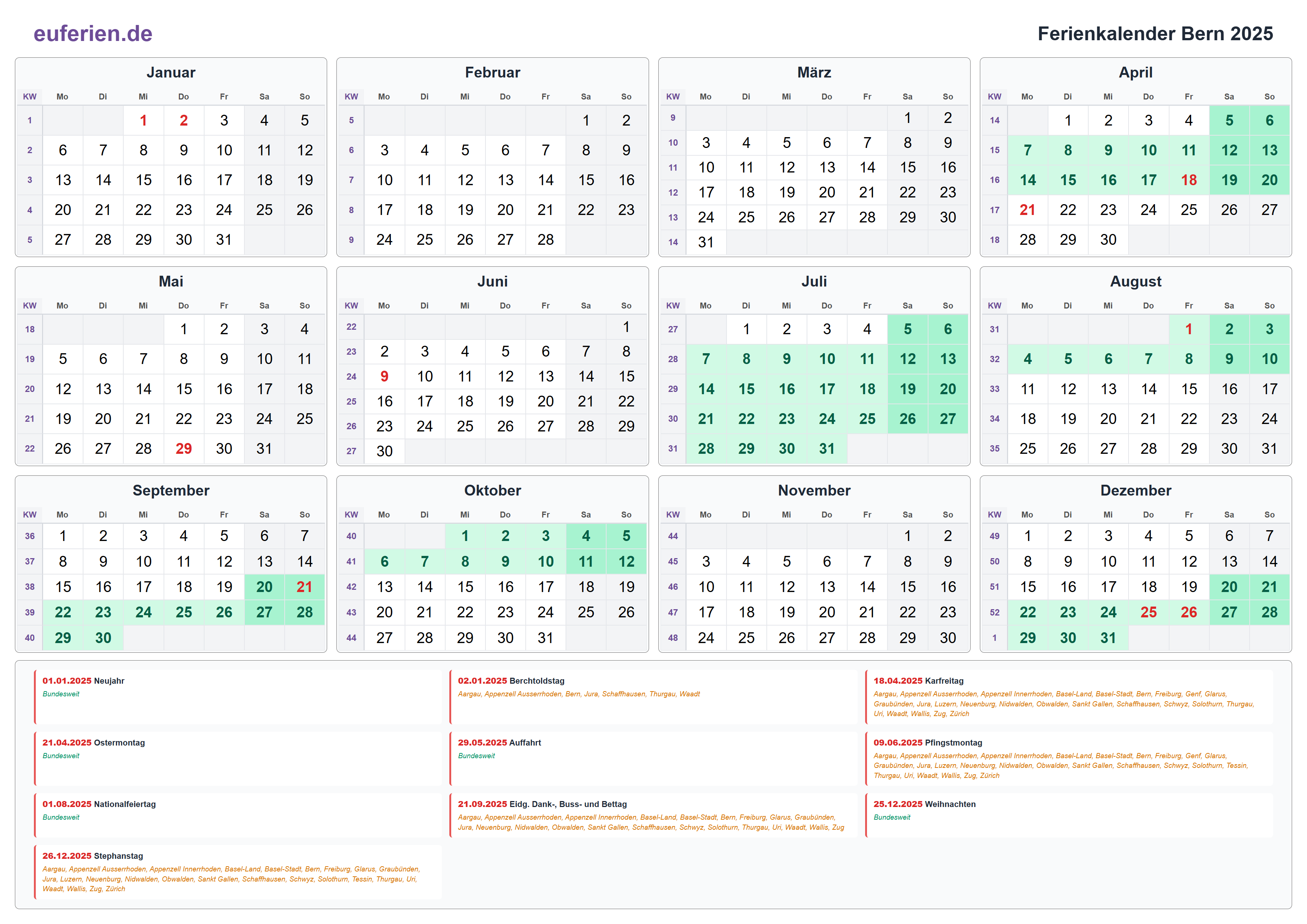1307x924 pixels.
Task: Open the 21.04.2025 Ostermontag legend entry
Action: (x=238, y=758)
